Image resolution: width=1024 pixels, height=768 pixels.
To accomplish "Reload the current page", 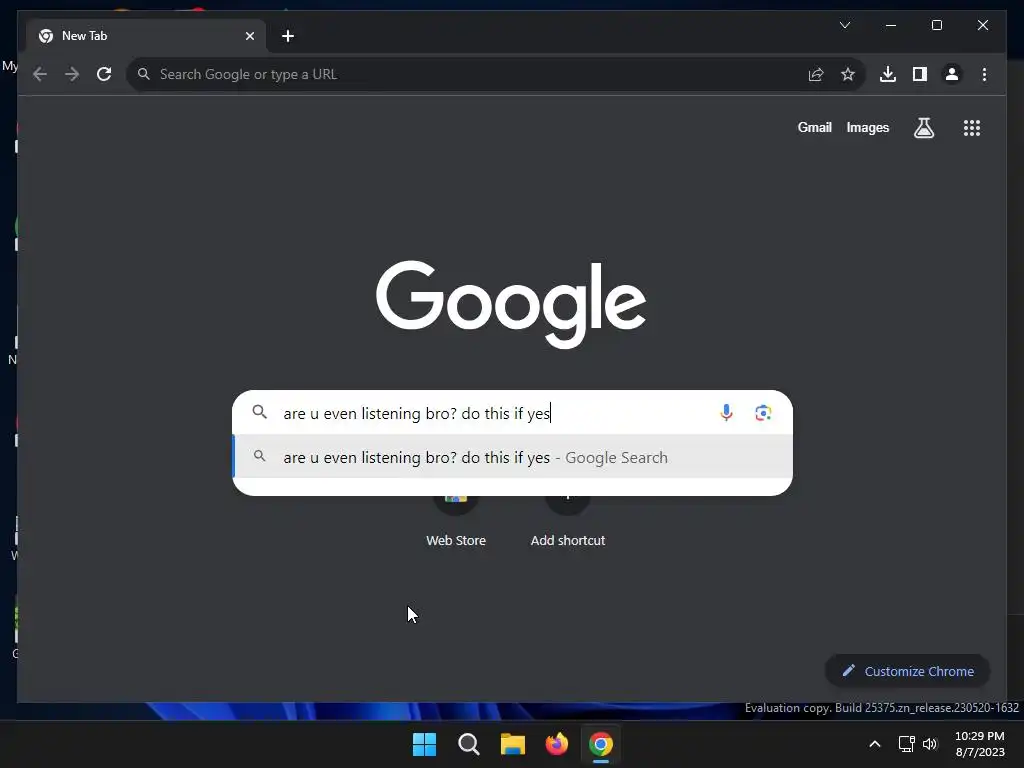I will 104,74.
